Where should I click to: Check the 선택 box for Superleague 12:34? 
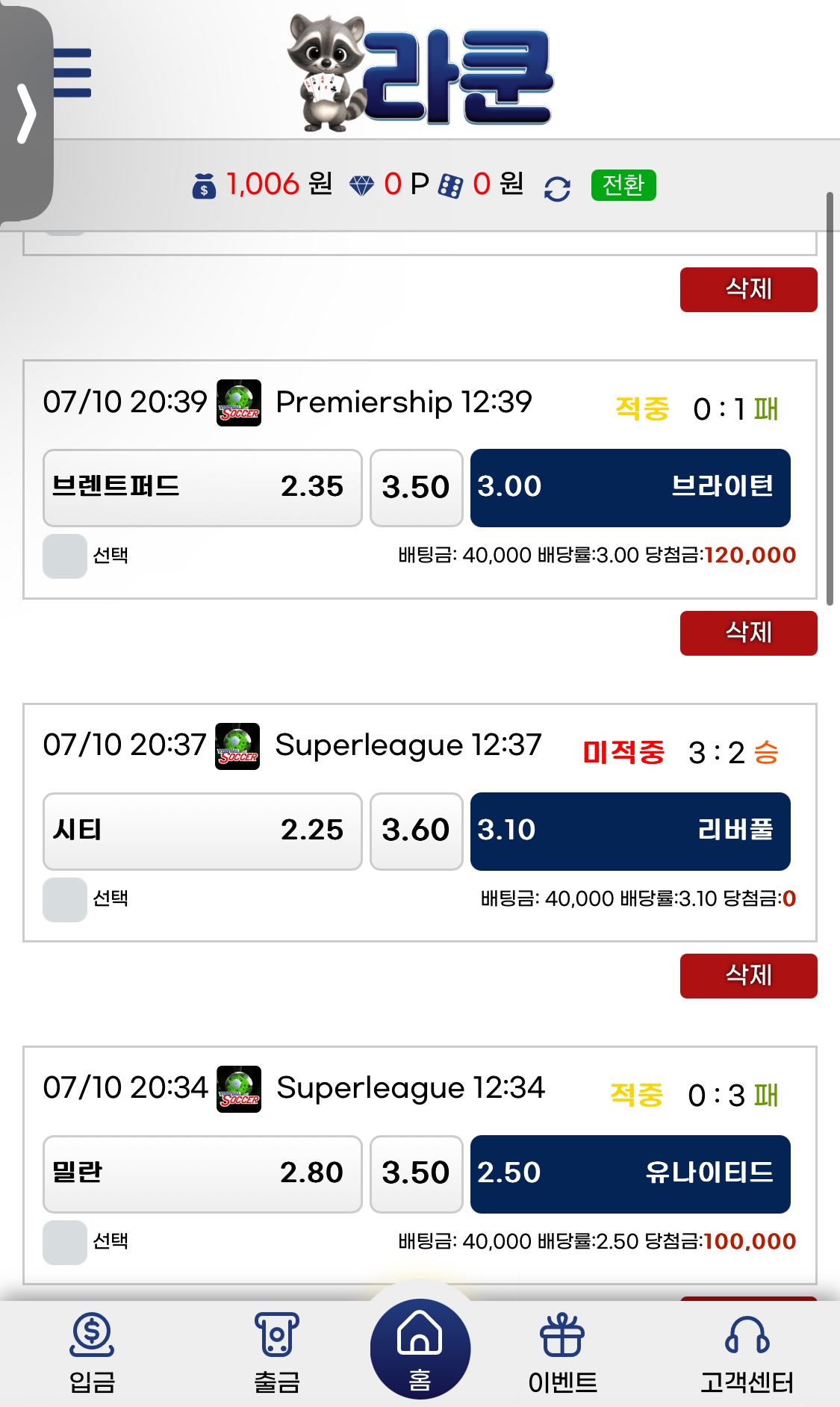click(x=65, y=1242)
